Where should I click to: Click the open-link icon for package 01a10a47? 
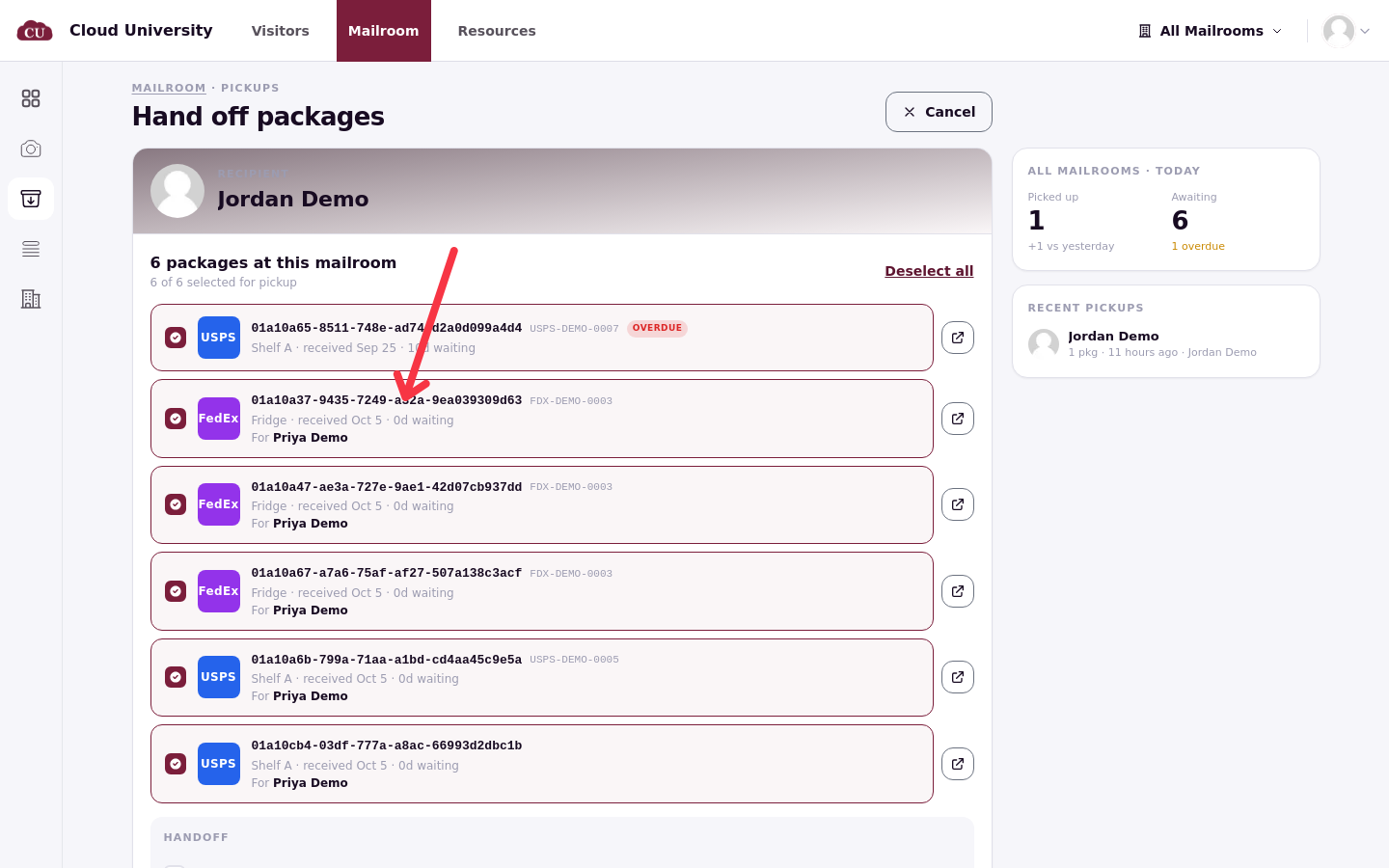[x=958, y=504]
